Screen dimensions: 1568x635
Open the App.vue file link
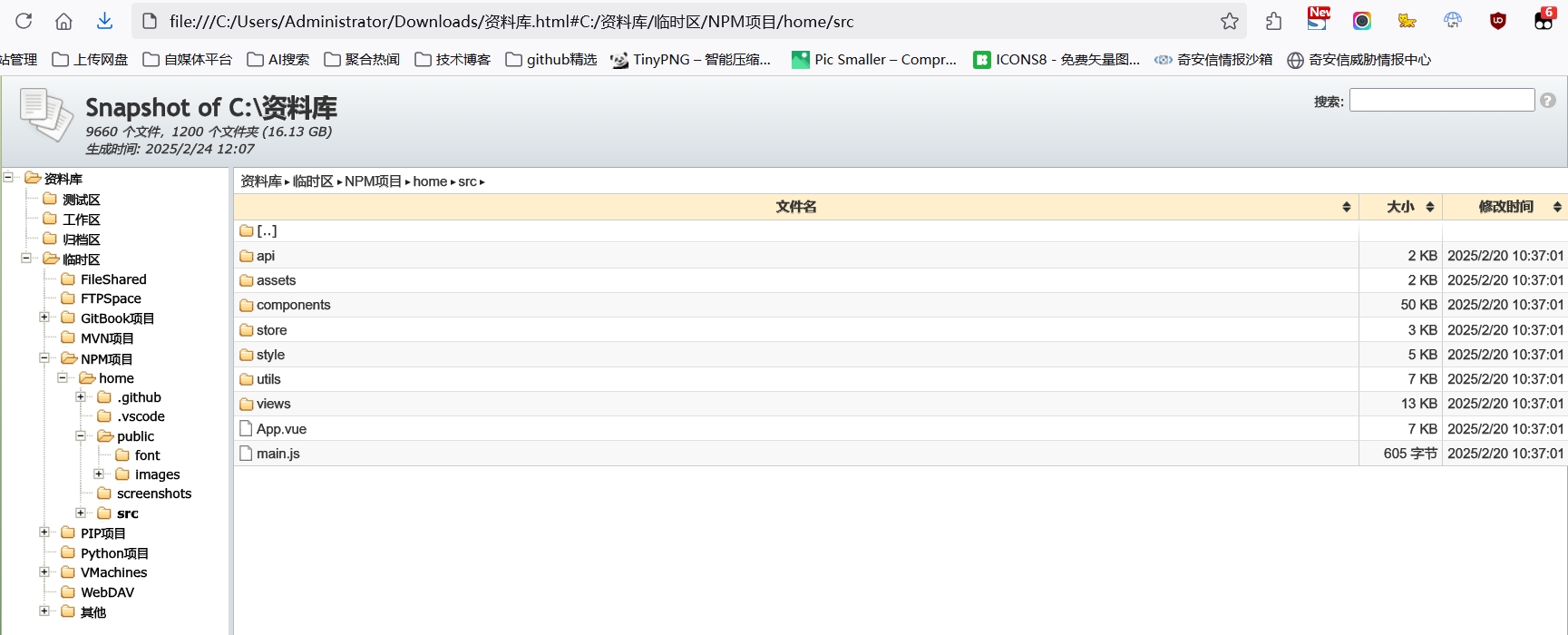click(281, 429)
